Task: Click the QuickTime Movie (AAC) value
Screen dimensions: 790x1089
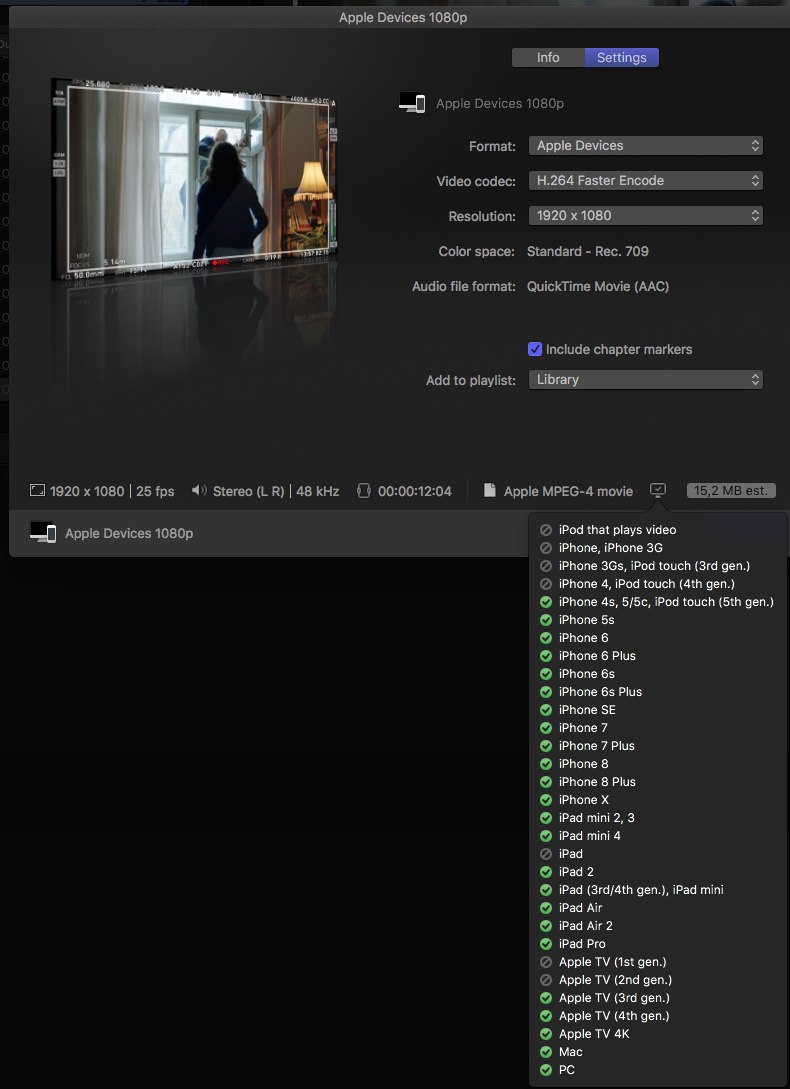Action: click(x=598, y=286)
